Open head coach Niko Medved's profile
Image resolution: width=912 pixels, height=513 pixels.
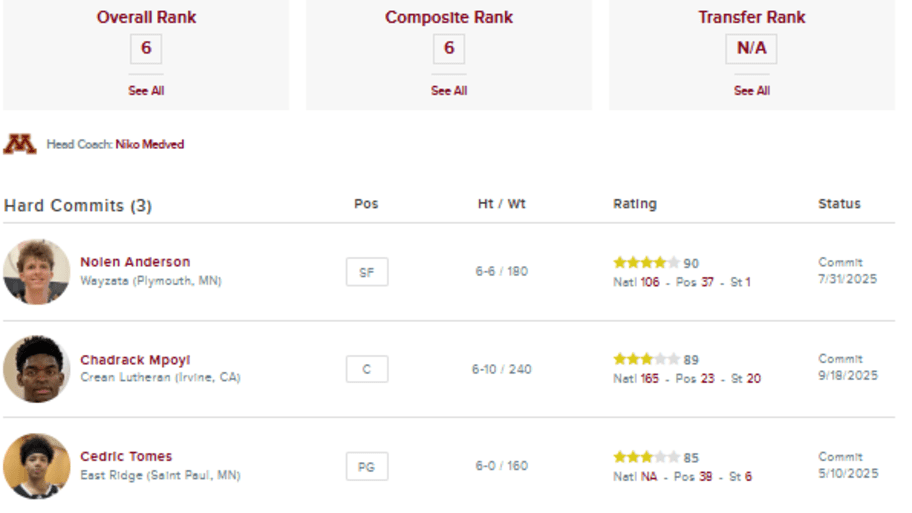(x=149, y=144)
